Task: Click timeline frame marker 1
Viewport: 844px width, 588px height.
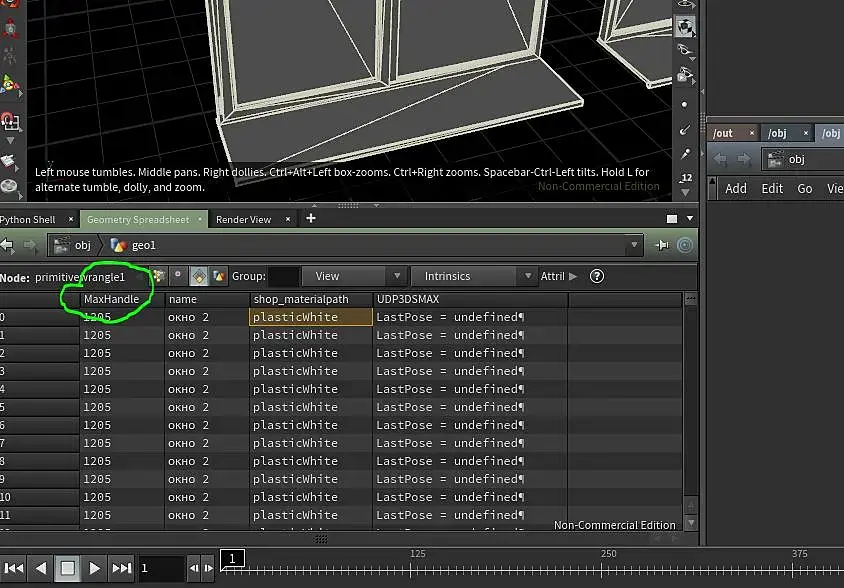Action: [x=233, y=559]
